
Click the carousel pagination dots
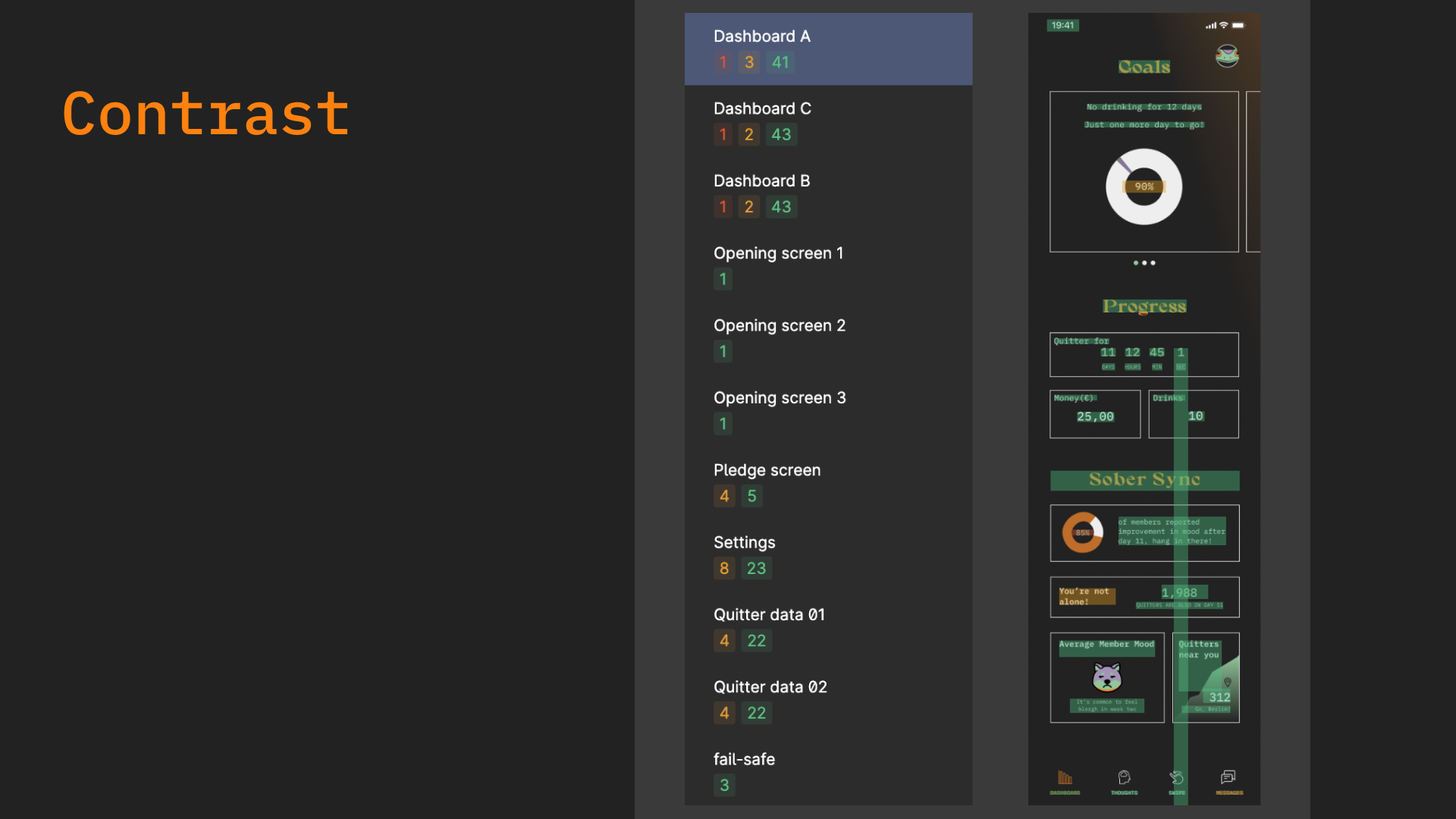click(x=1144, y=263)
